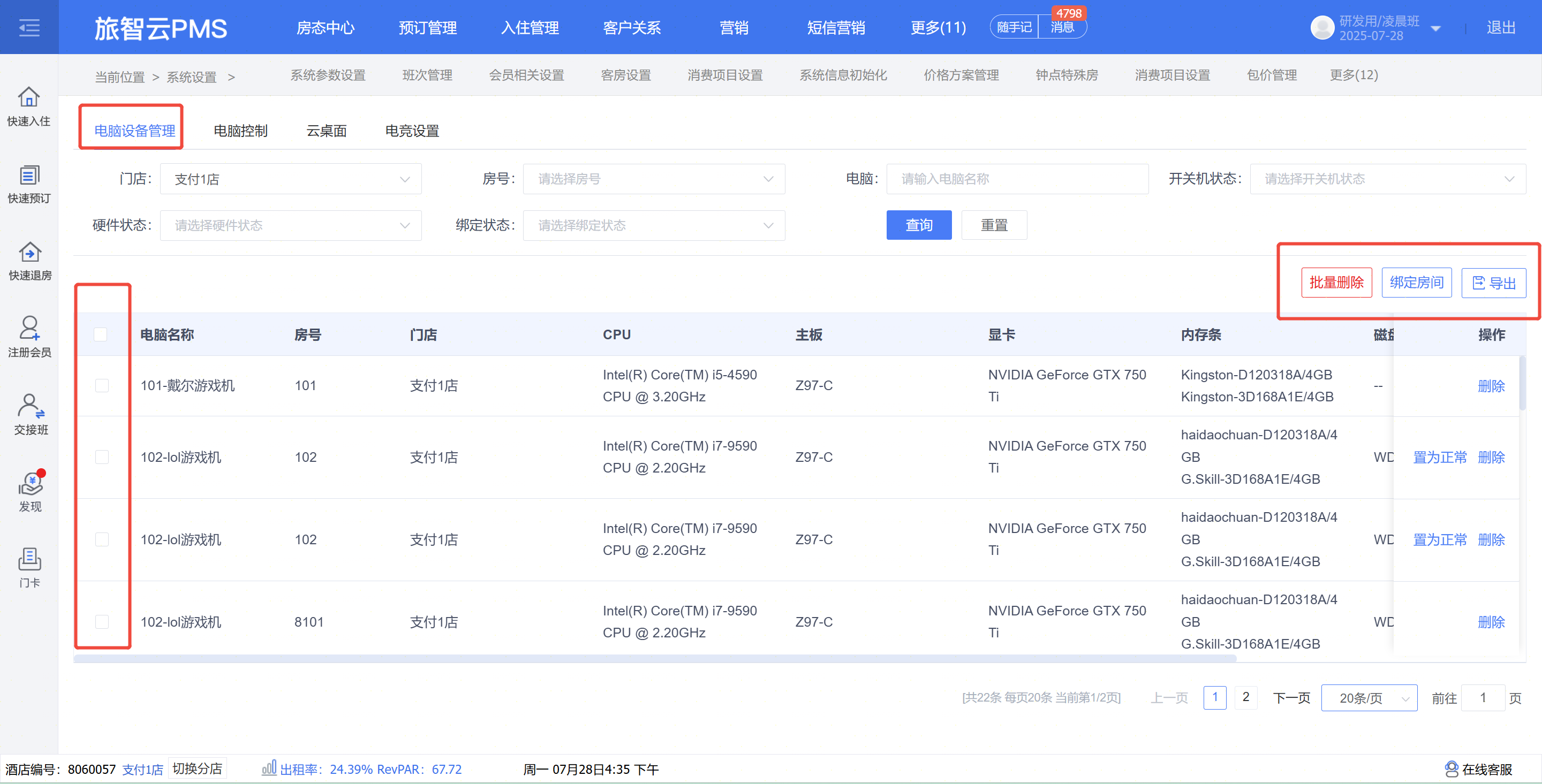The width and height of the screenshot is (1542, 784).
Task: Click 删除 for 101-戴尔游戏机 row
Action: click(x=1491, y=386)
